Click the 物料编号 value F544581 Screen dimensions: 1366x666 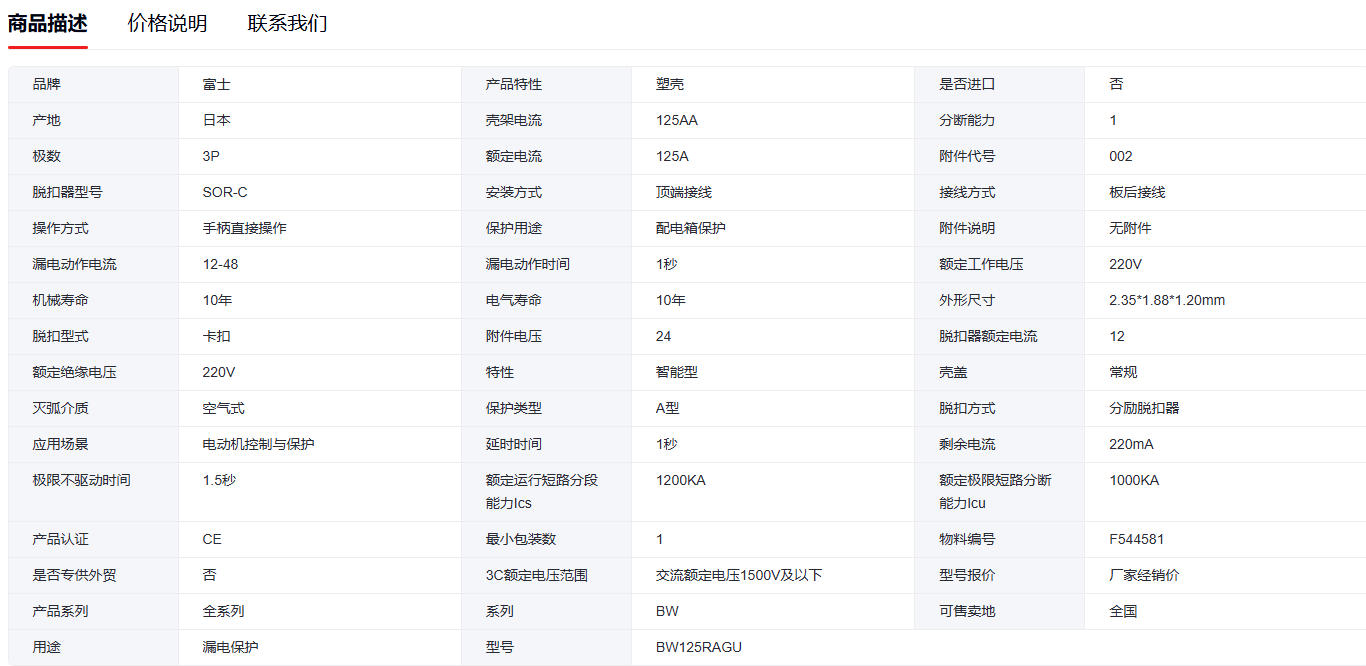1136,539
